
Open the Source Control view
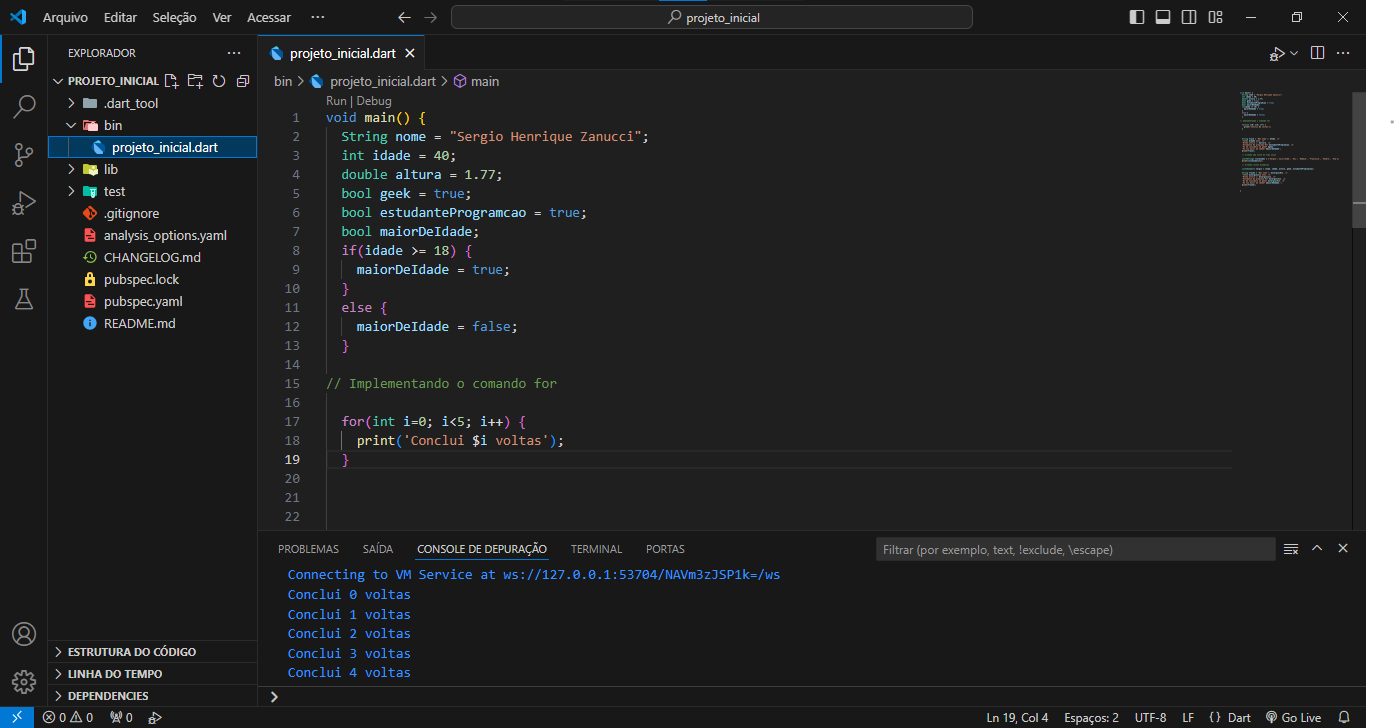tap(24, 154)
